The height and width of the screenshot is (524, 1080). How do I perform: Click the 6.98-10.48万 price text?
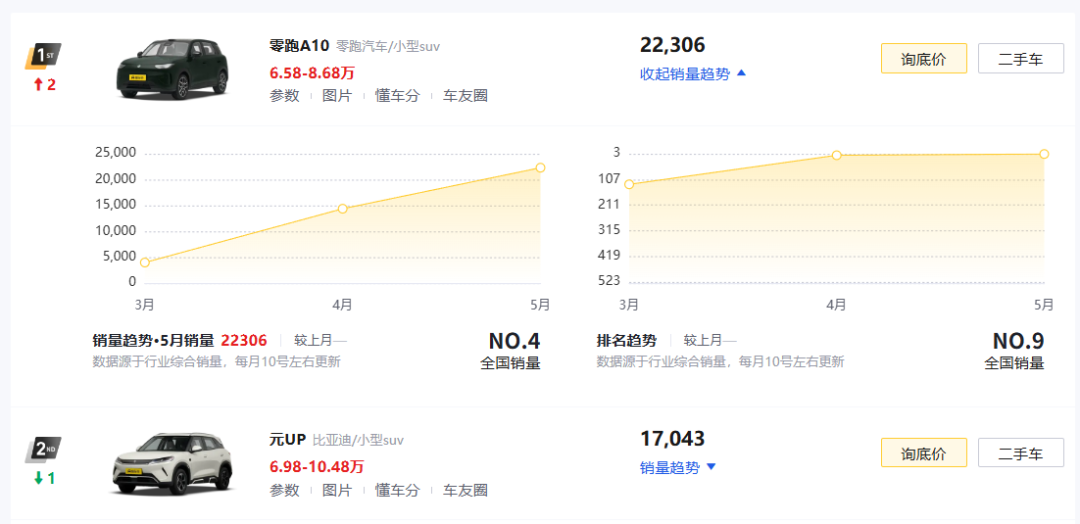pos(316,466)
